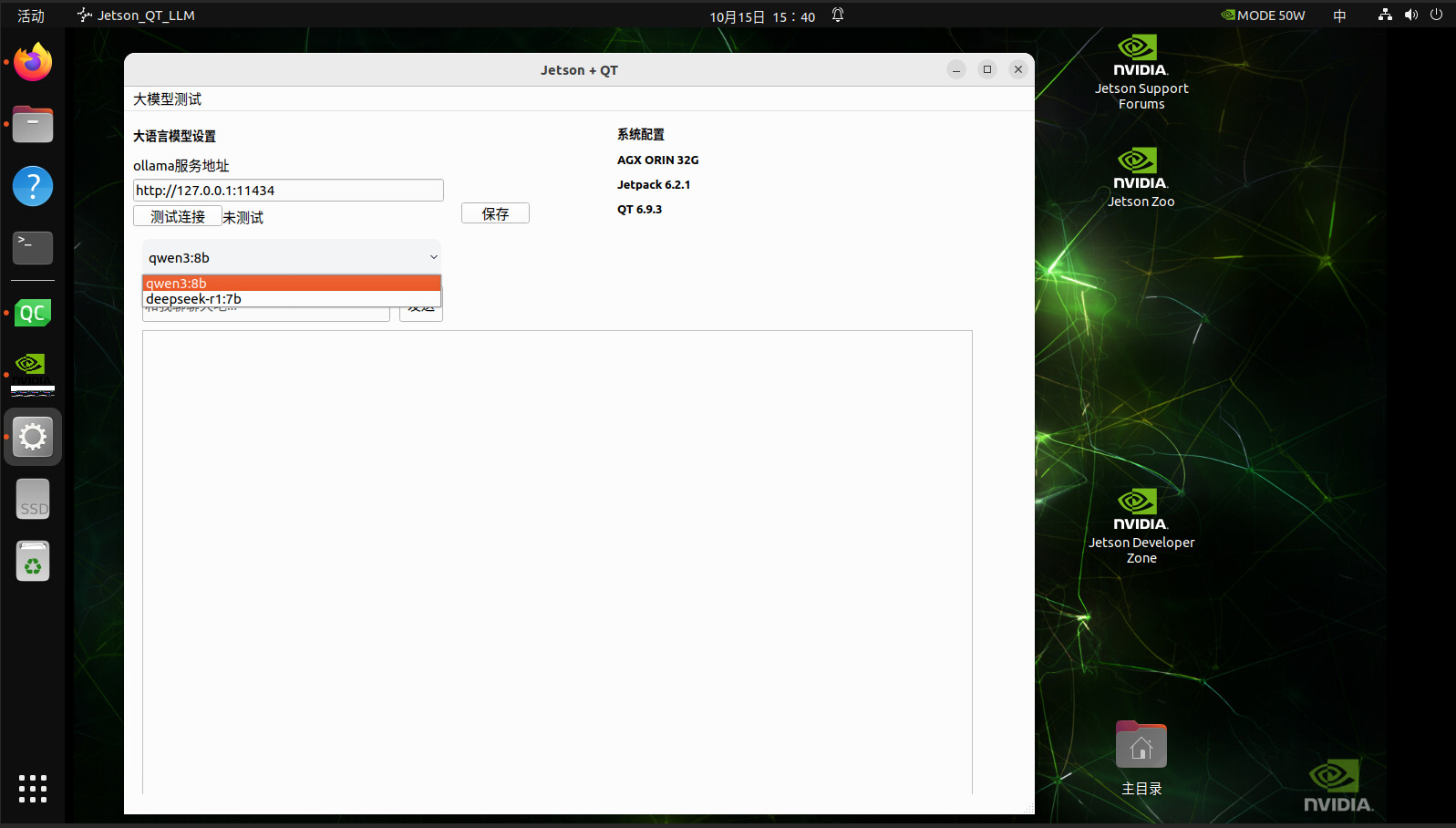Screen dimensions: 1456x828
Task: Open Jetson Developer Zone desktop shortcut
Action: [1141, 526]
